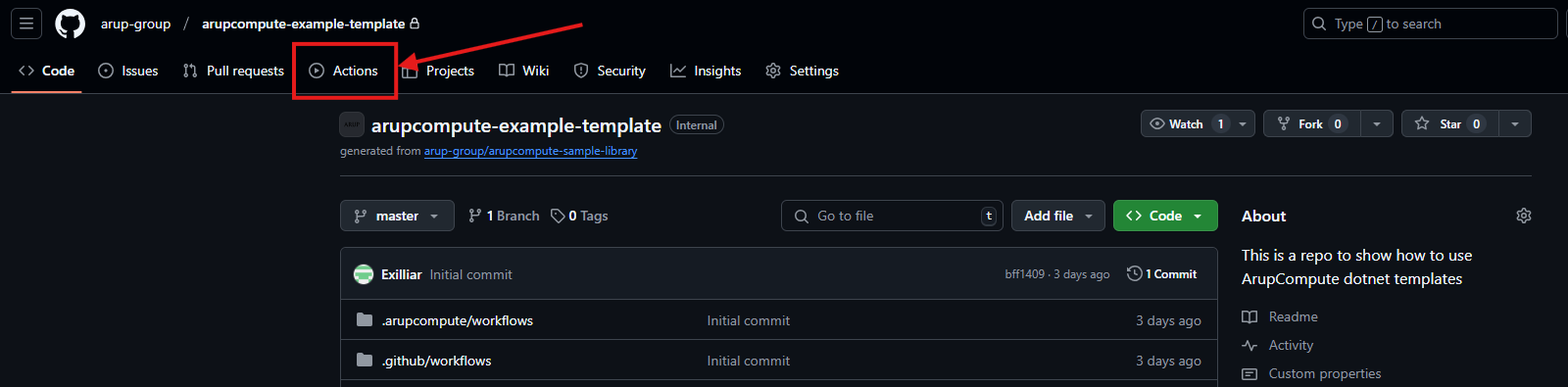Click the Fork button

pos(1312,123)
